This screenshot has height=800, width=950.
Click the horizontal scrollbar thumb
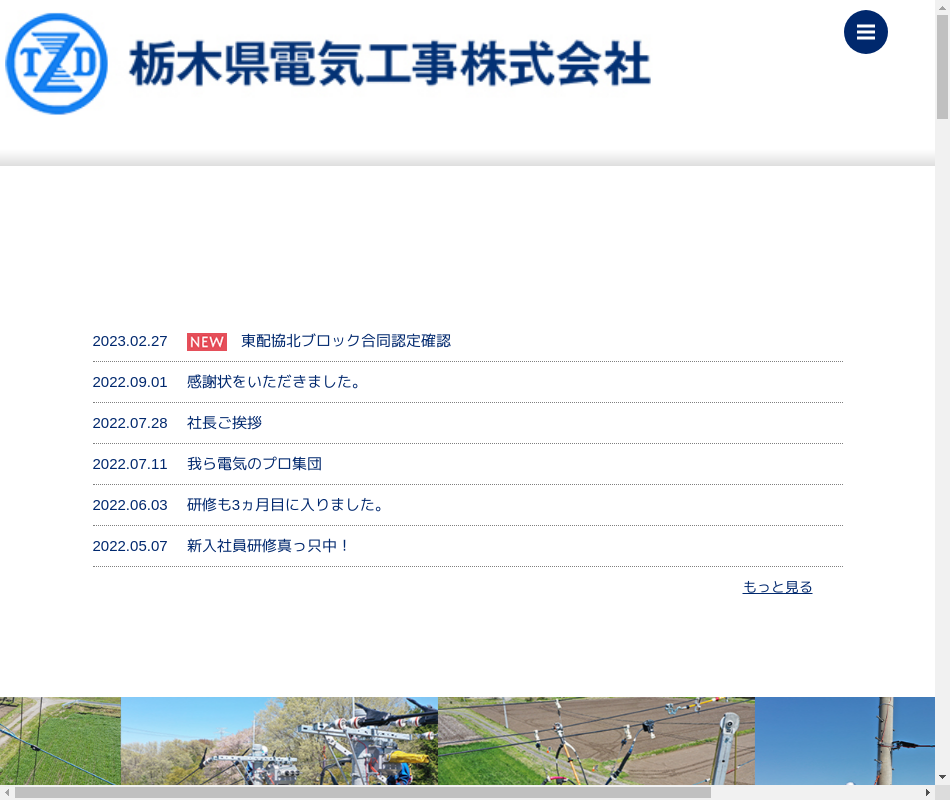362,792
